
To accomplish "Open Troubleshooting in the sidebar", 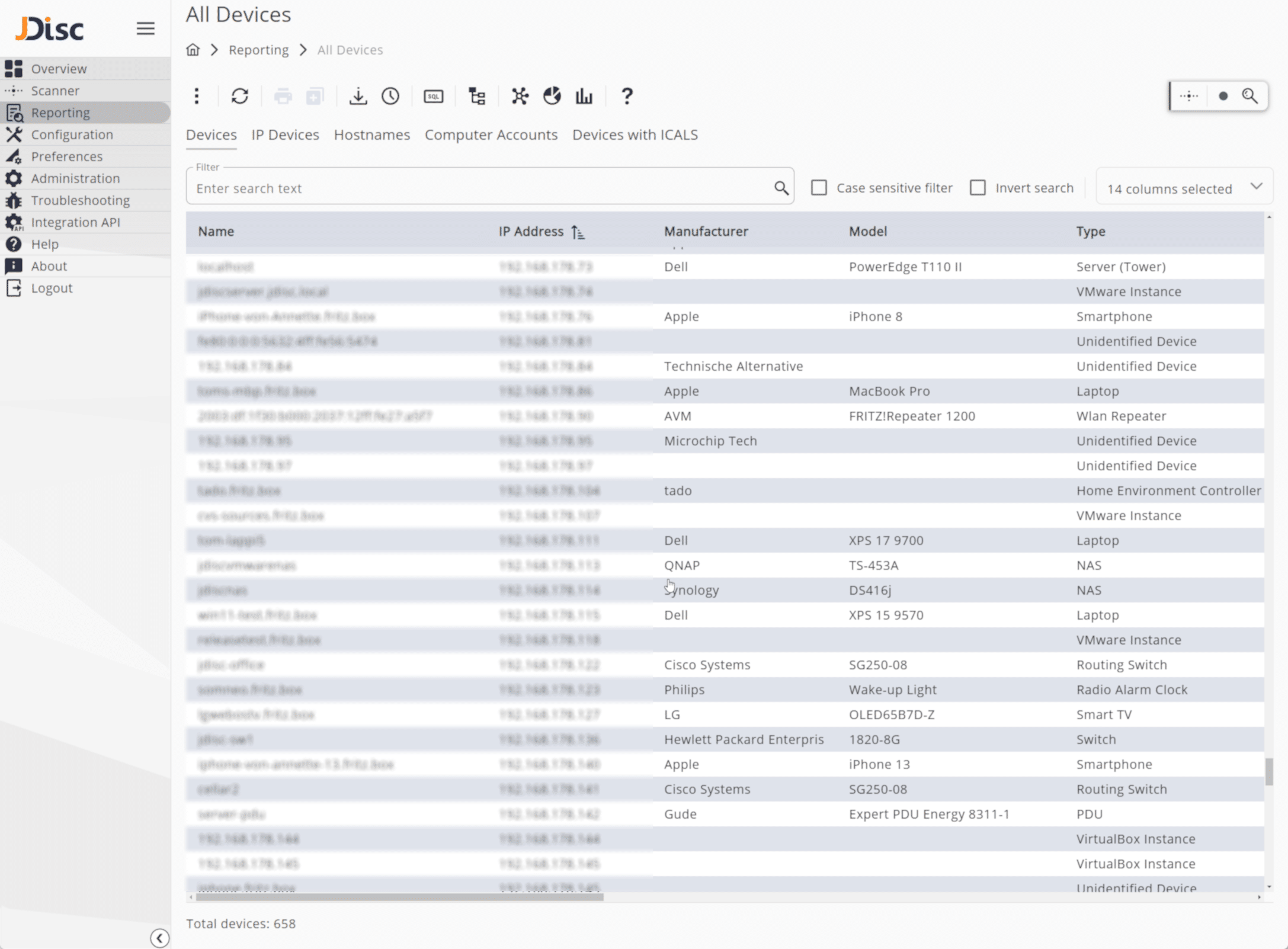I will coord(80,200).
